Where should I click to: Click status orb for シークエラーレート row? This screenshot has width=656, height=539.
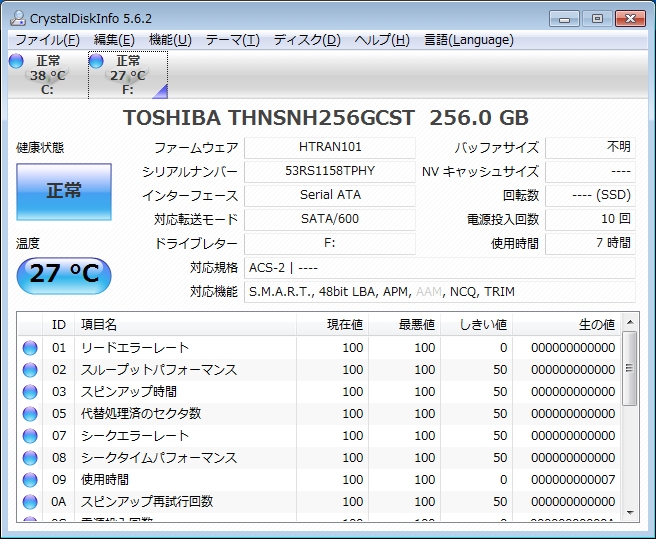pos(30,436)
